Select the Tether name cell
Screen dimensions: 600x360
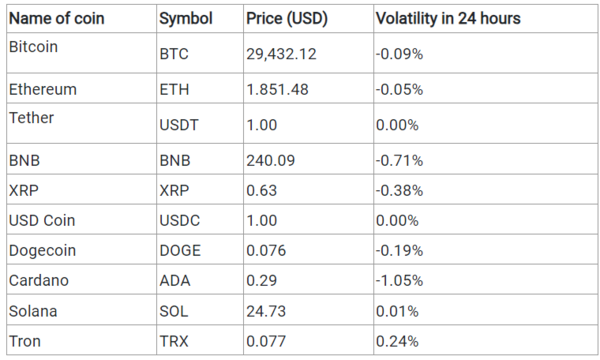81,124
